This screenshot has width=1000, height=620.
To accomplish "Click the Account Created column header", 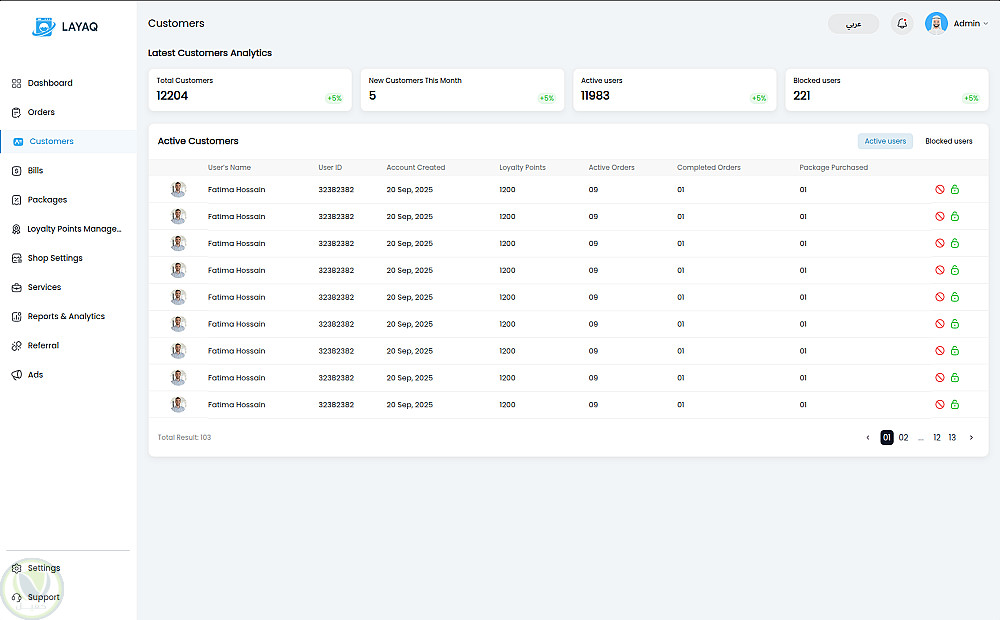I will [x=416, y=168].
